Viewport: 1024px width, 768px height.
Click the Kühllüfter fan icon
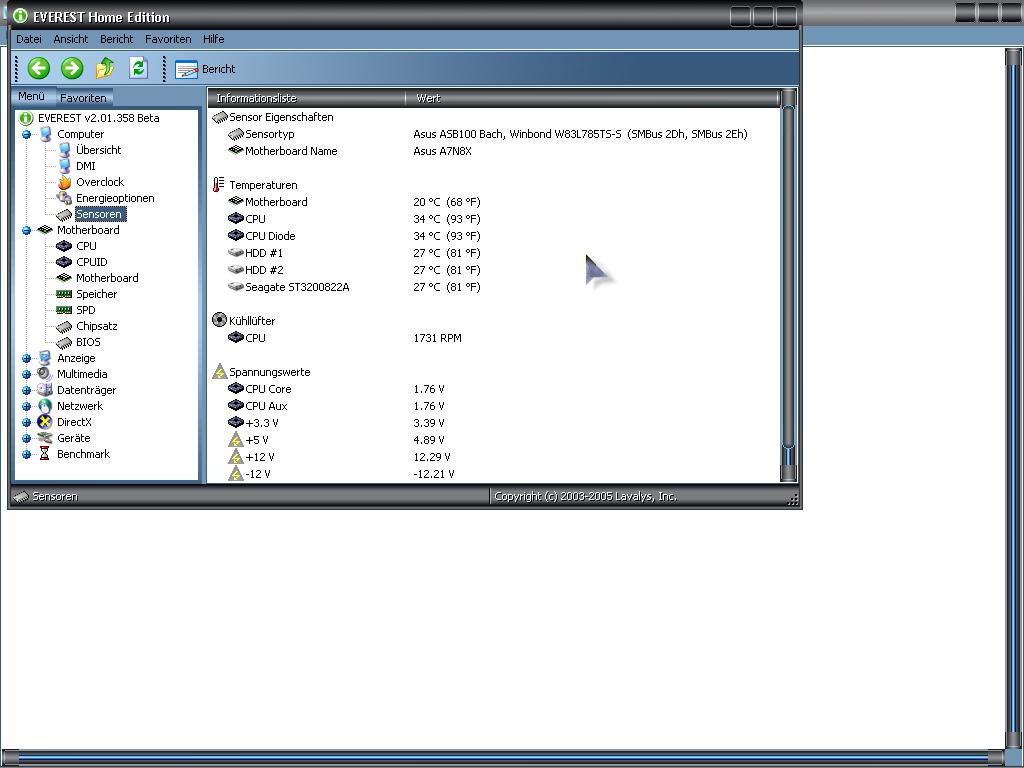tap(219, 320)
